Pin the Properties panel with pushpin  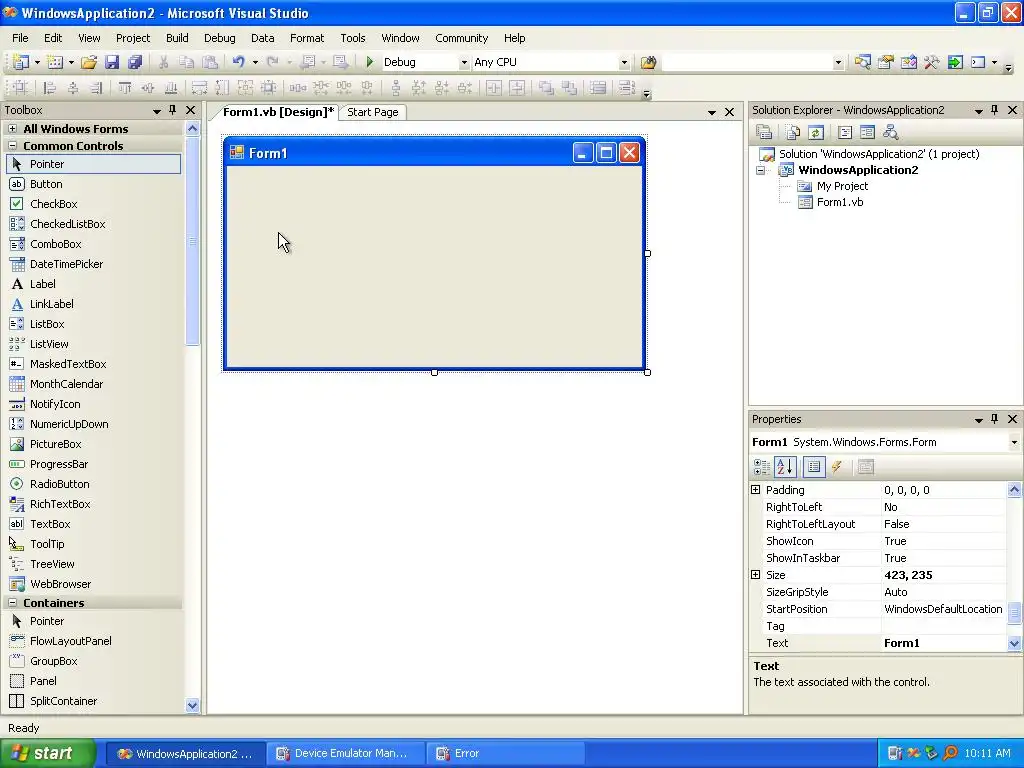point(995,419)
